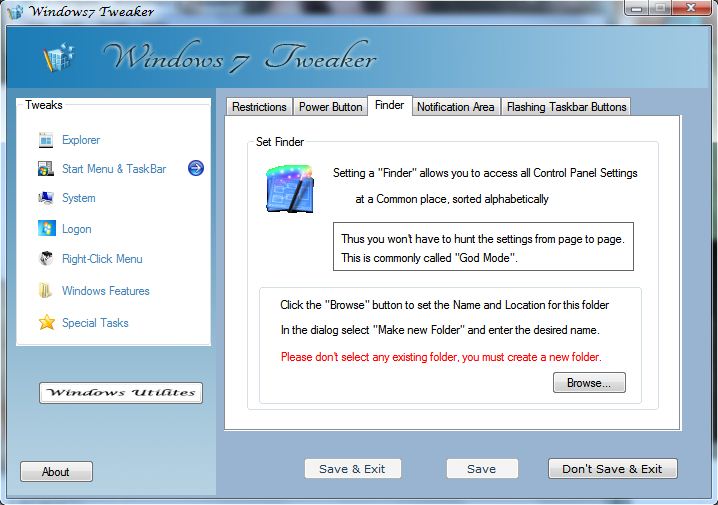Click the "Set Finder" group label

pyautogui.click(x=280, y=142)
